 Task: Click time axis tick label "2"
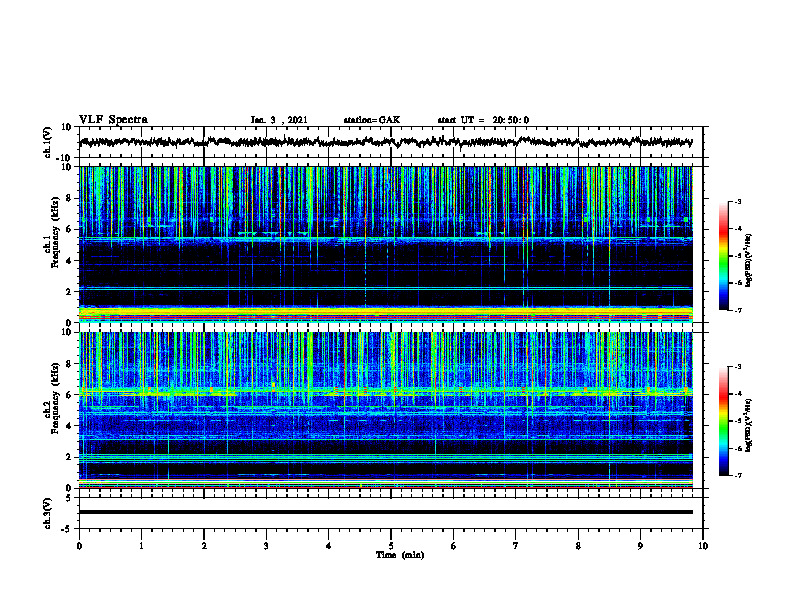[204, 546]
